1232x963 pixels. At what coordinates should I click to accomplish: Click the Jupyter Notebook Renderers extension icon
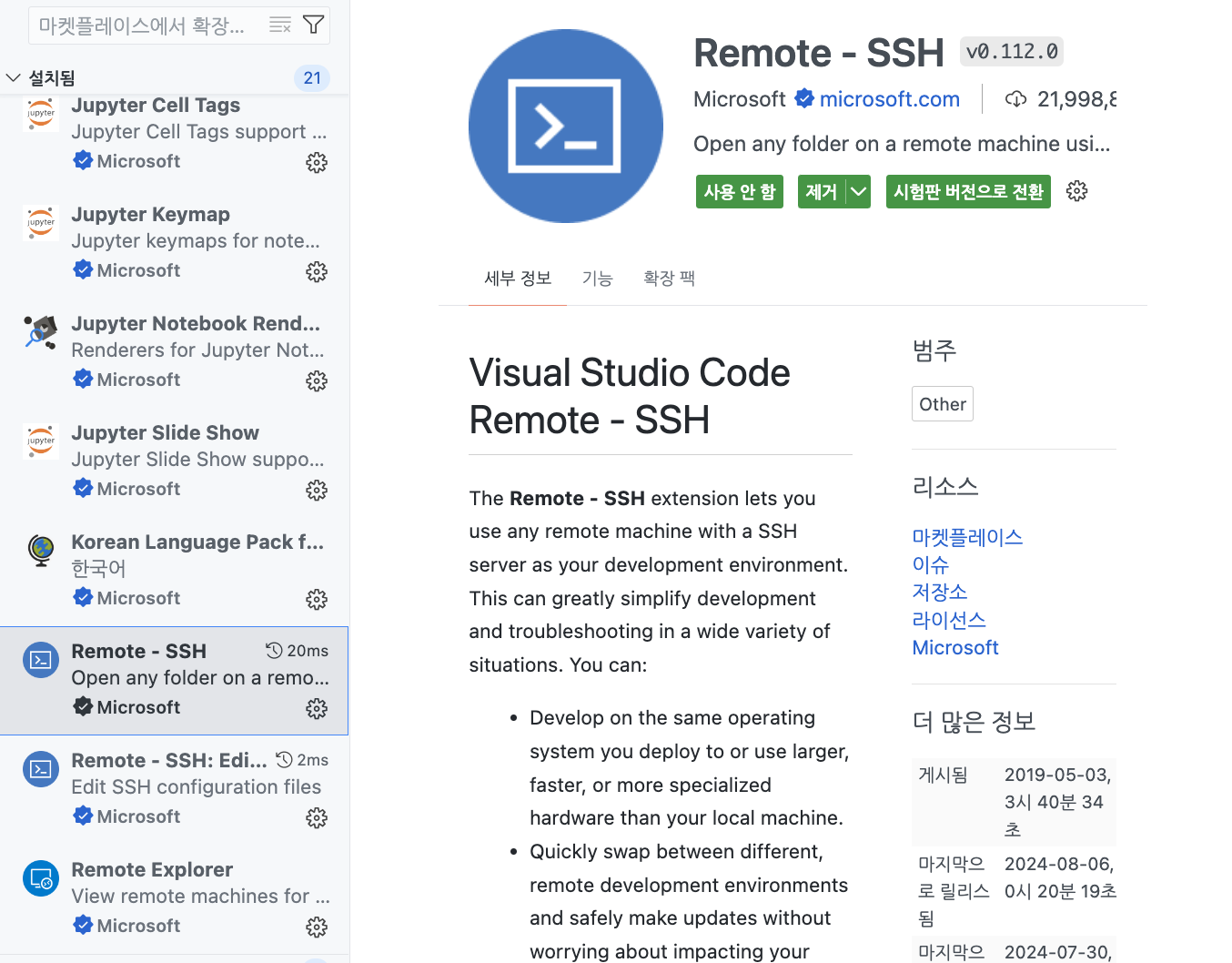[x=41, y=332]
